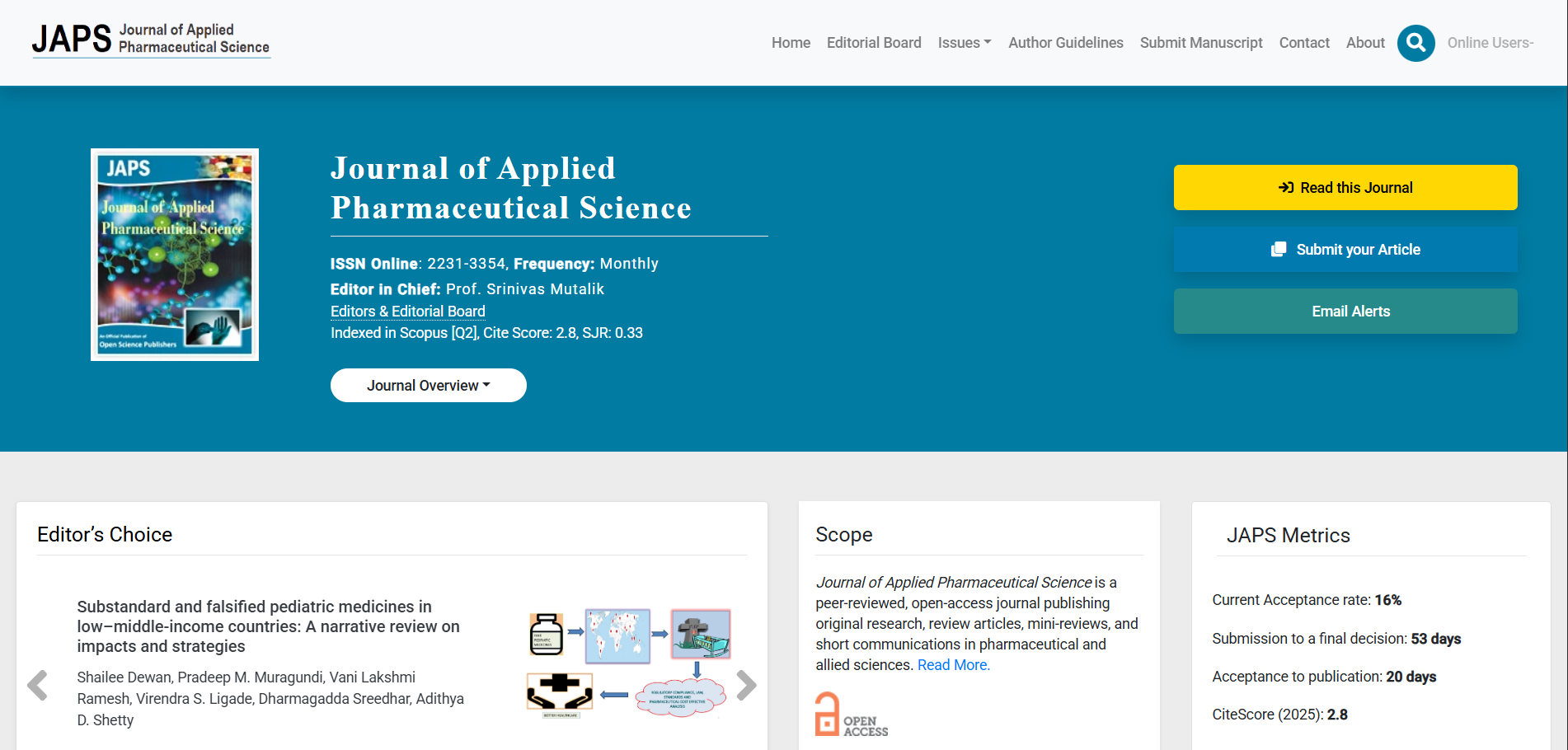This screenshot has height=750, width=1568.
Task: Go to previous Editor's Choice slide
Action: click(37, 685)
